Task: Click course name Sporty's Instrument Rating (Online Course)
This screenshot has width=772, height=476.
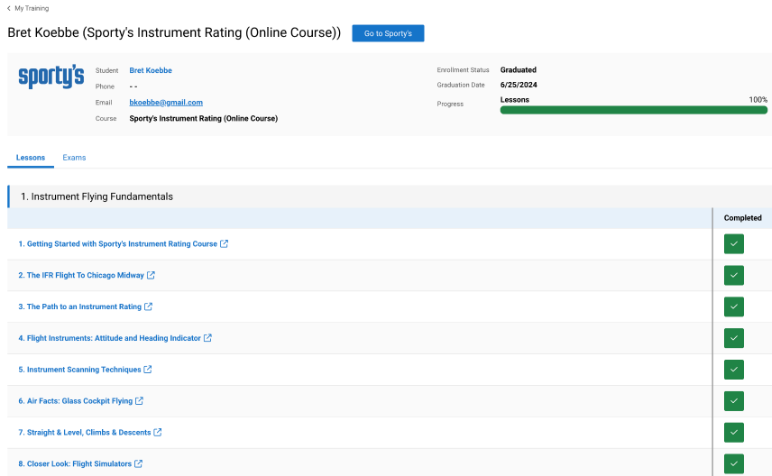Action: point(203,119)
